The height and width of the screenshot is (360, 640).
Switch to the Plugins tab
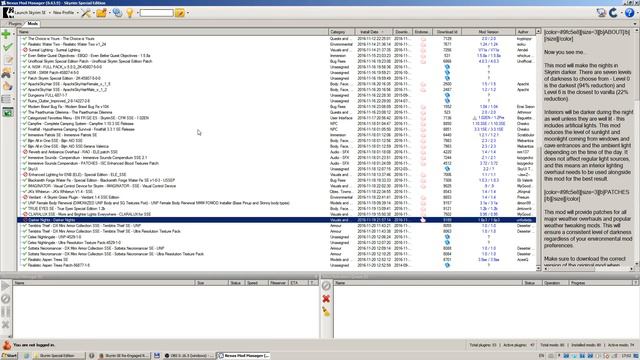pyautogui.click(x=15, y=24)
